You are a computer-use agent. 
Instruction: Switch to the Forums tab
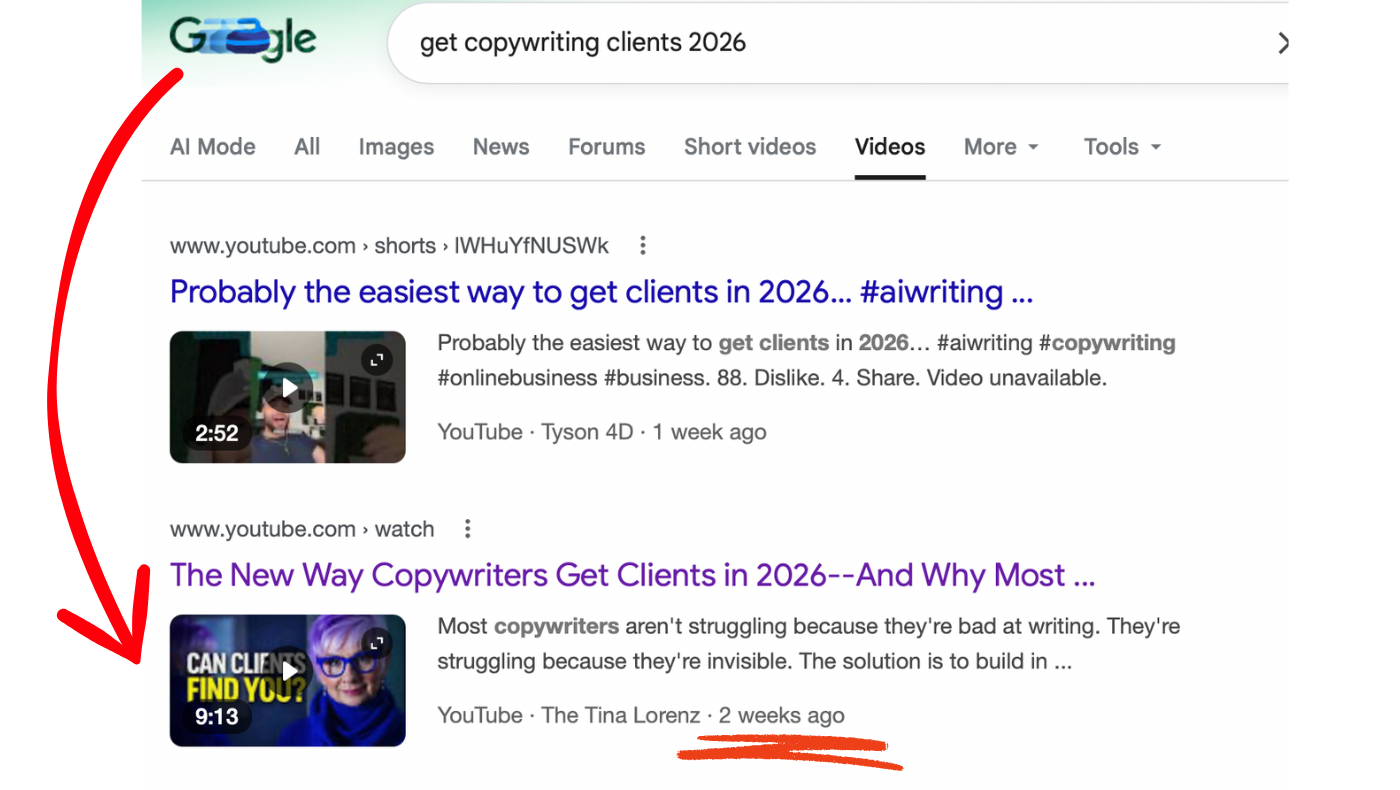tap(607, 147)
